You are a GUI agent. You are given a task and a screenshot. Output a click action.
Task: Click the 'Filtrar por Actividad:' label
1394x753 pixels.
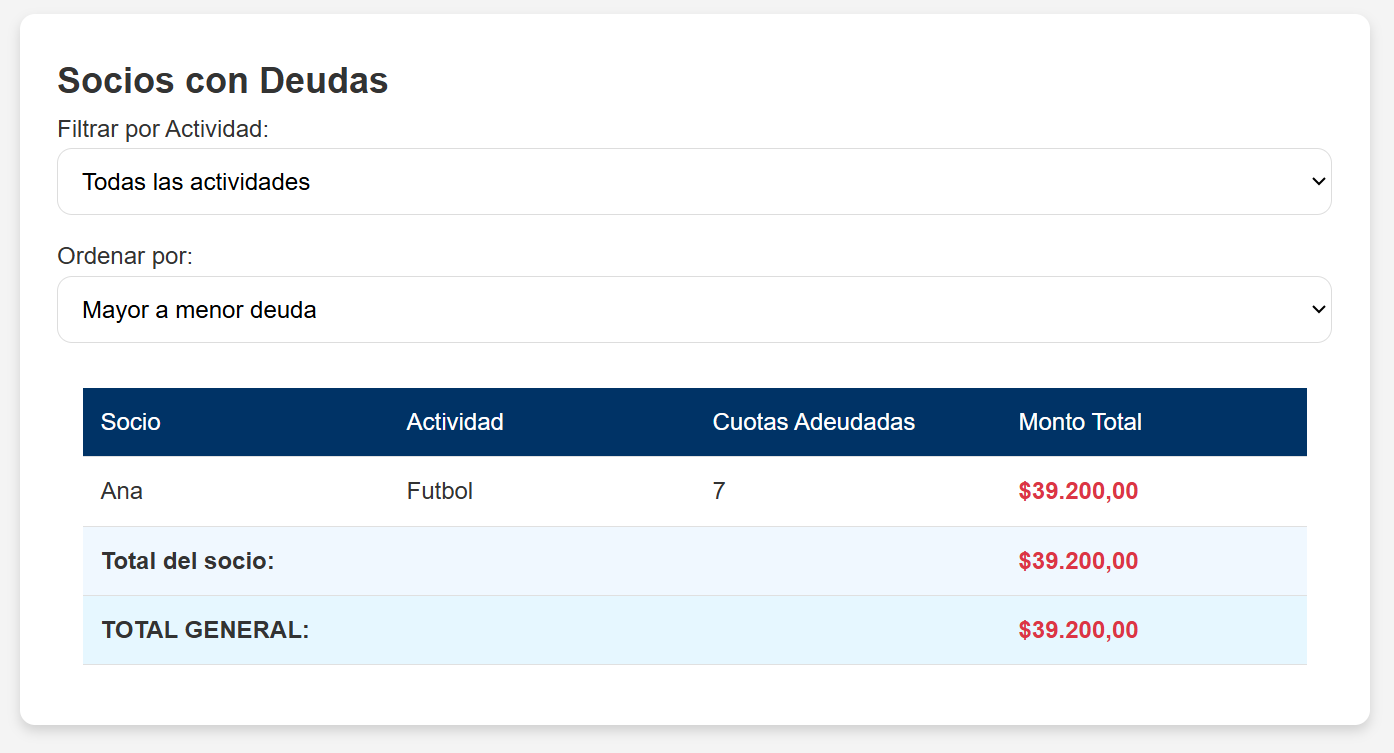tap(163, 129)
